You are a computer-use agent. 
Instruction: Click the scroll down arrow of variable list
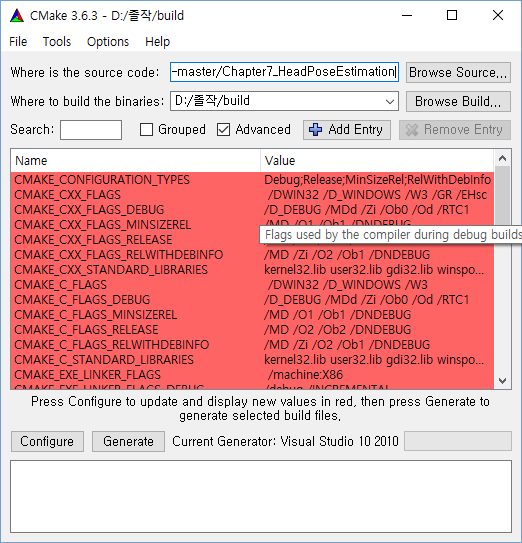click(502, 381)
